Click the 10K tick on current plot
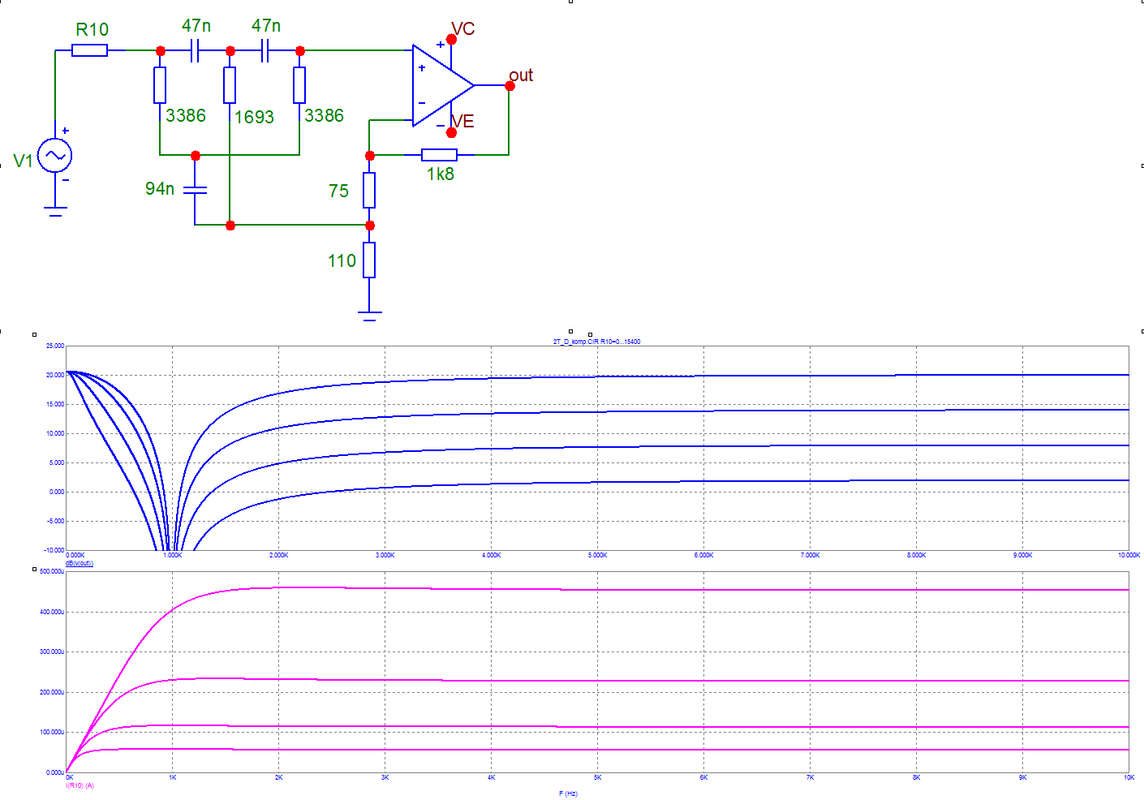The height and width of the screenshot is (800, 1144). [x=1129, y=778]
